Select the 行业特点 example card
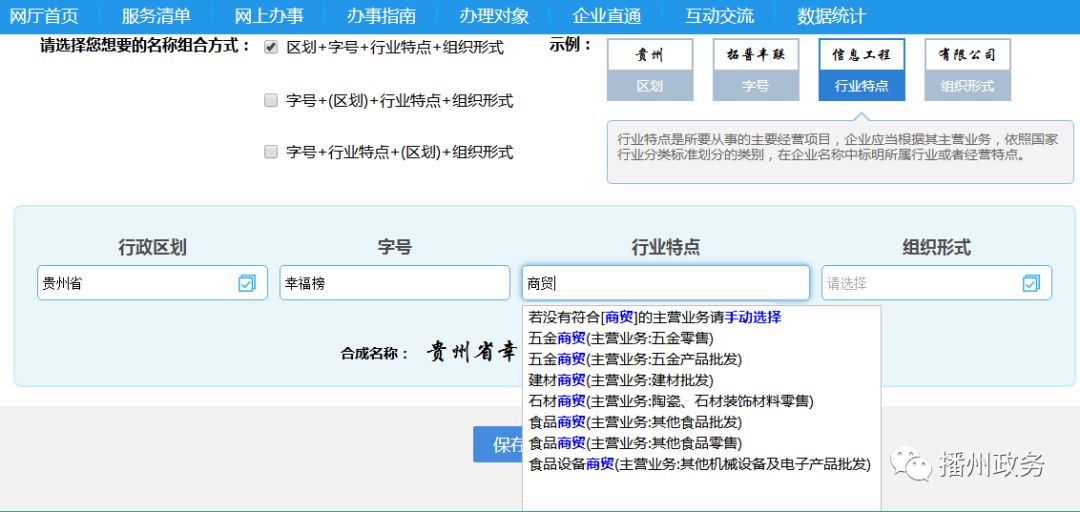The width and height of the screenshot is (1080, 512). (861, 69)
